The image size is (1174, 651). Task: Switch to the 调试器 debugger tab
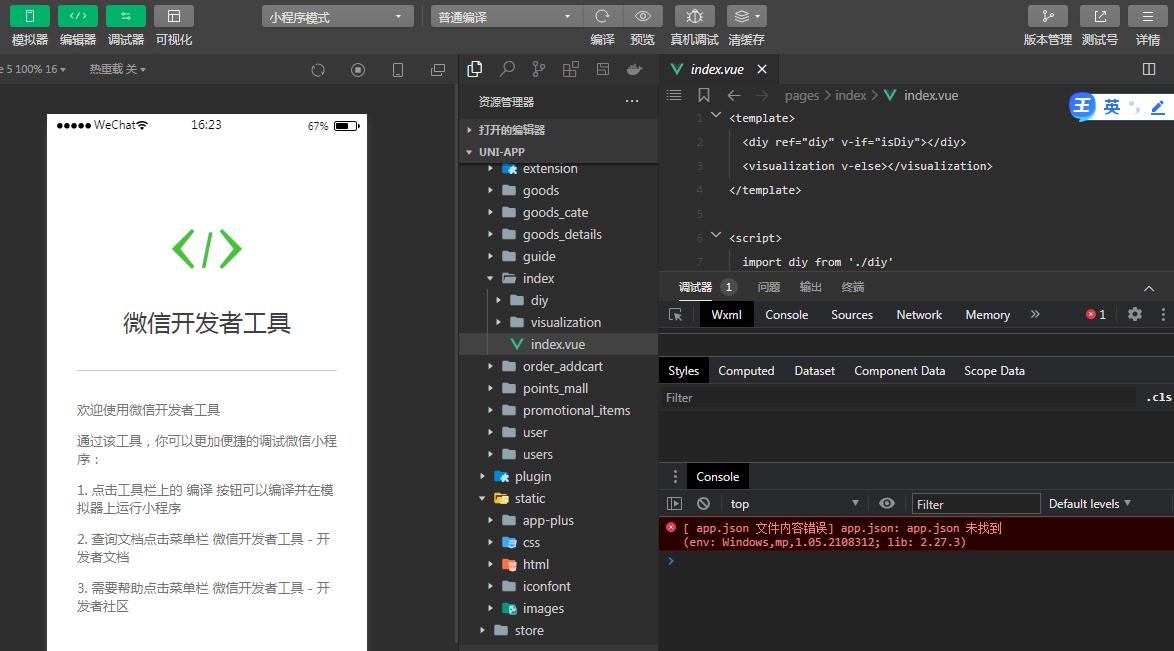pos(696,287)
